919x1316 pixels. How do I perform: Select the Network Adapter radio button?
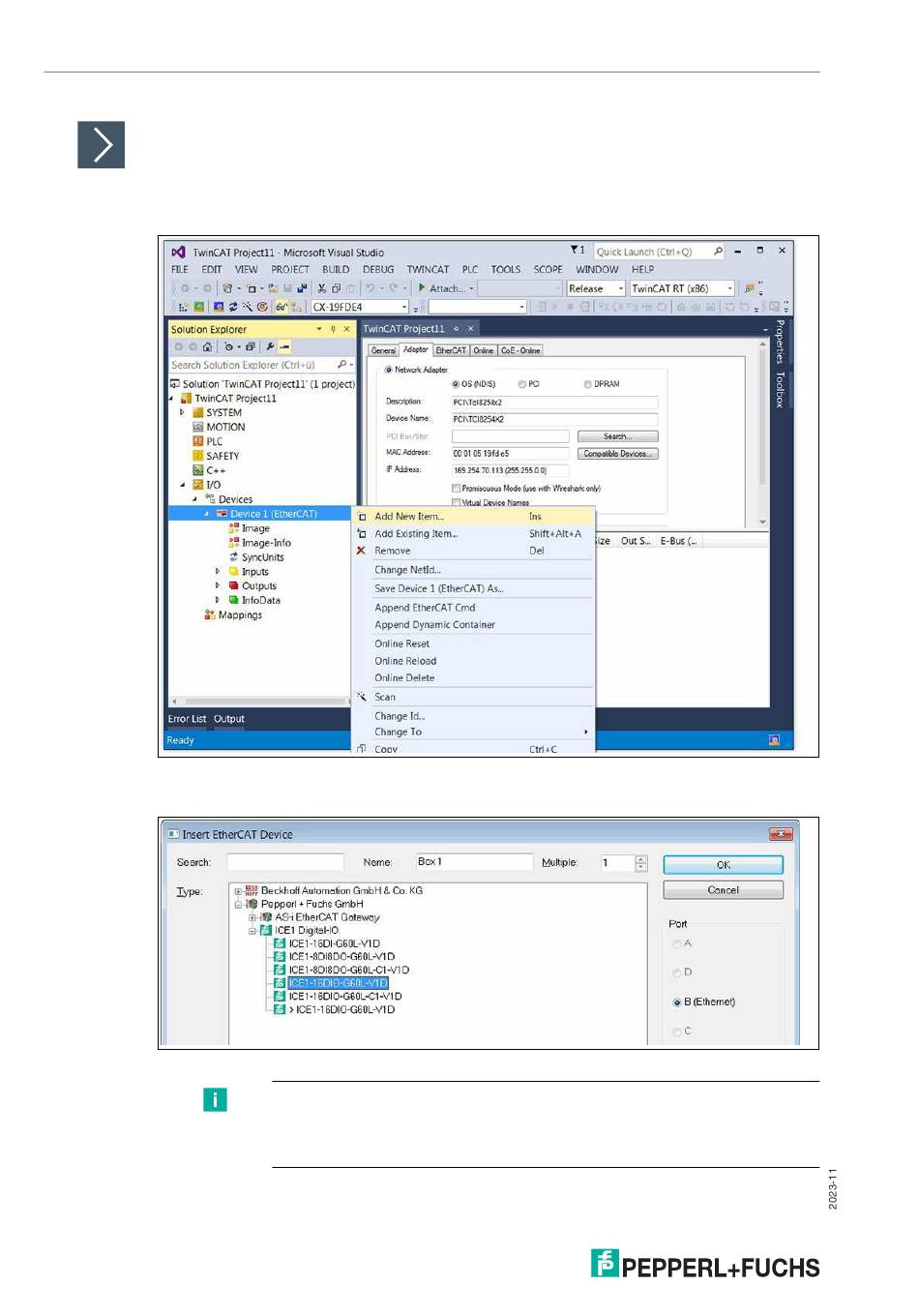[x=389, y=370]
